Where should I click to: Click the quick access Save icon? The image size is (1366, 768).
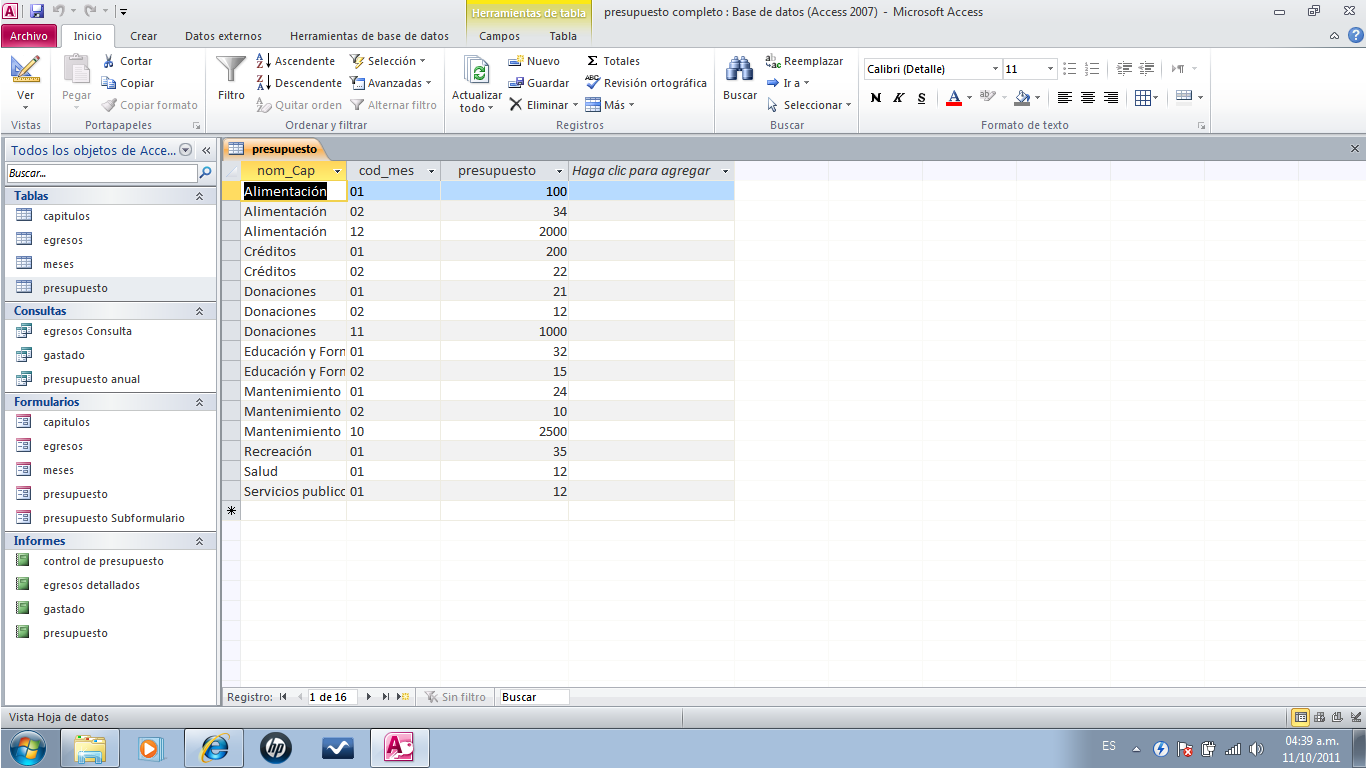click(37, 11)
